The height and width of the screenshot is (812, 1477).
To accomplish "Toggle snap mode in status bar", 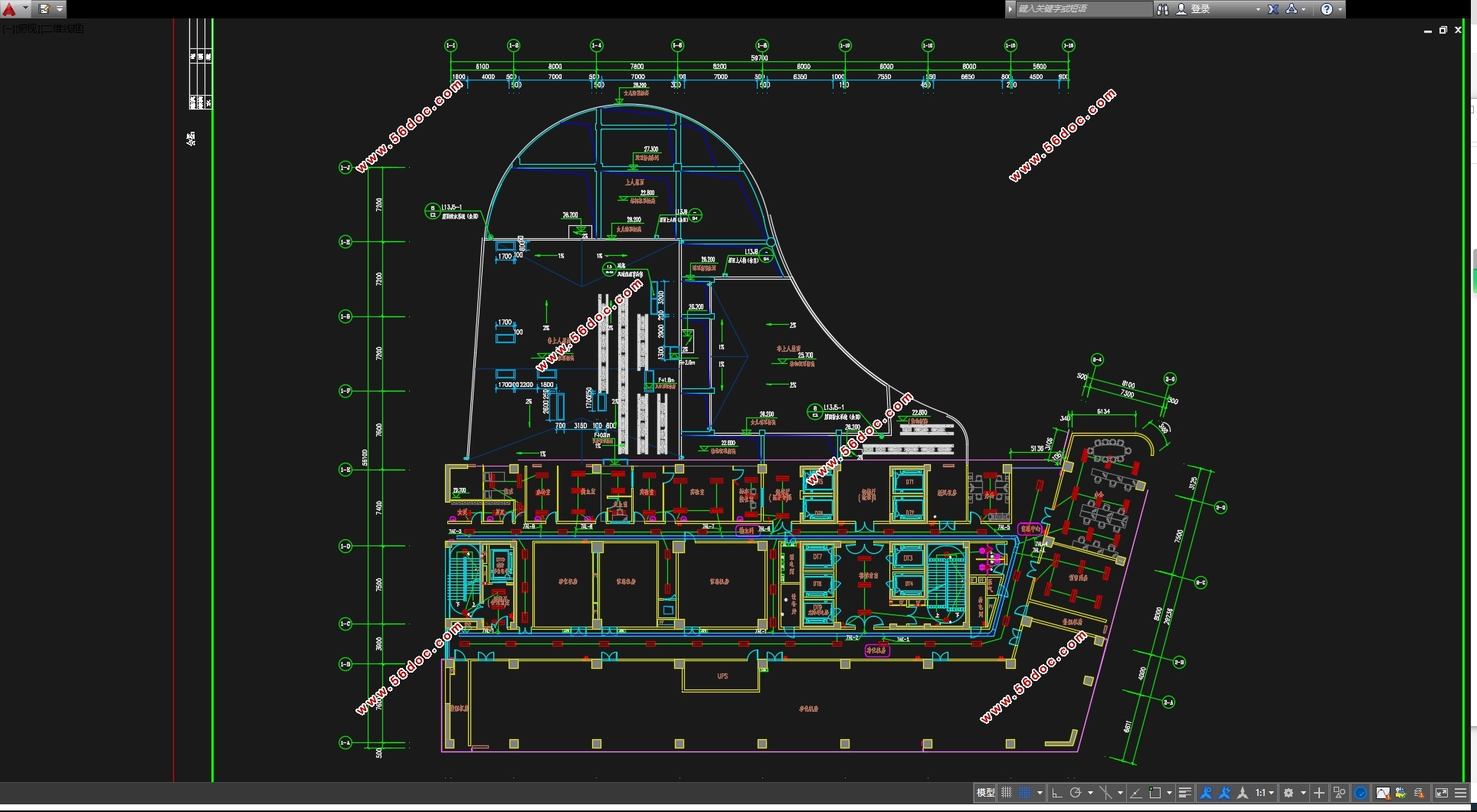I will (x=1025, y=793).
